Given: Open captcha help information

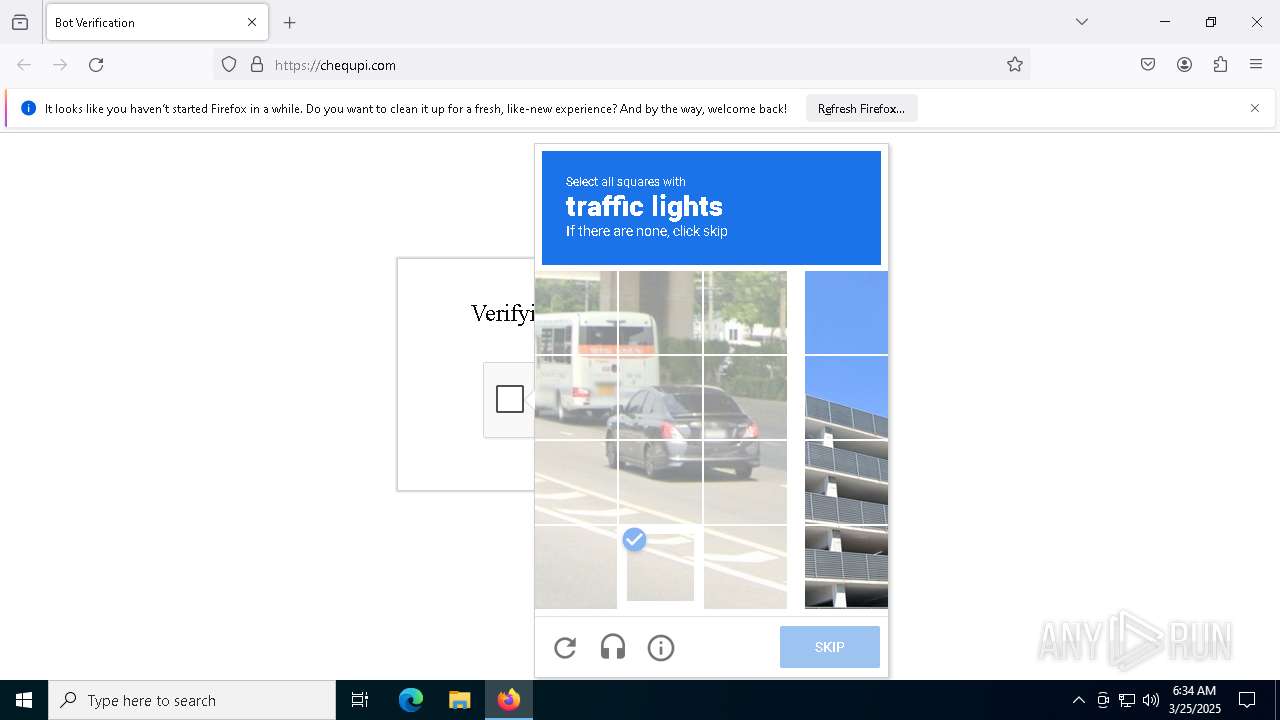Looking at the screenshot, I should [661, 648].
